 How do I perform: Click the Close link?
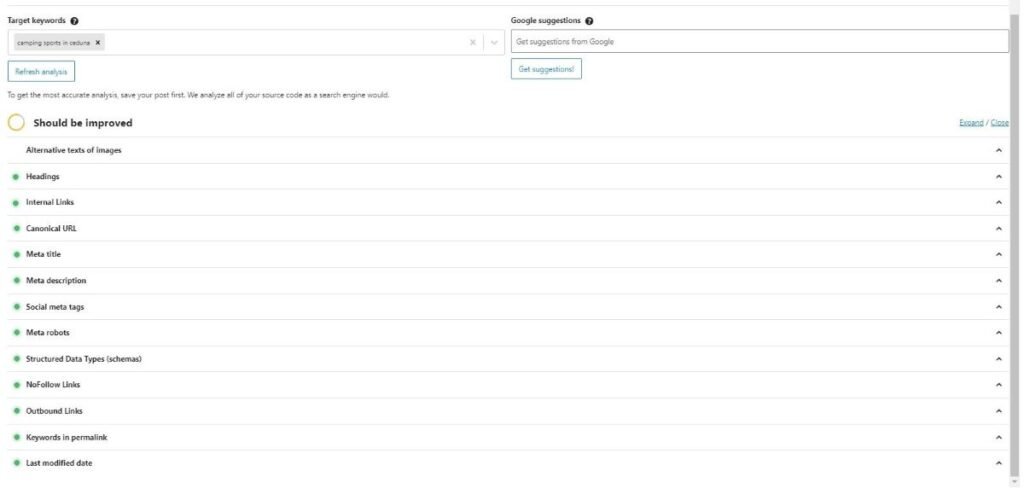tap(1000, 123)
